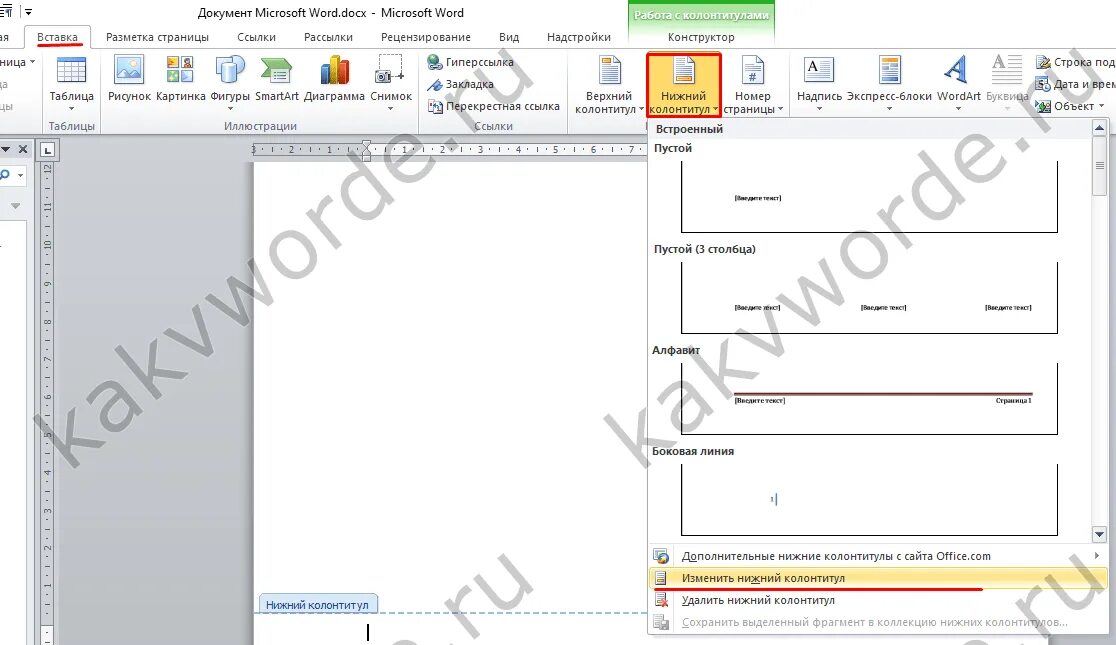This screenshot has width=1116, height=645.
Task: Add a bookmark with Закладка
Action: point(460,85)
